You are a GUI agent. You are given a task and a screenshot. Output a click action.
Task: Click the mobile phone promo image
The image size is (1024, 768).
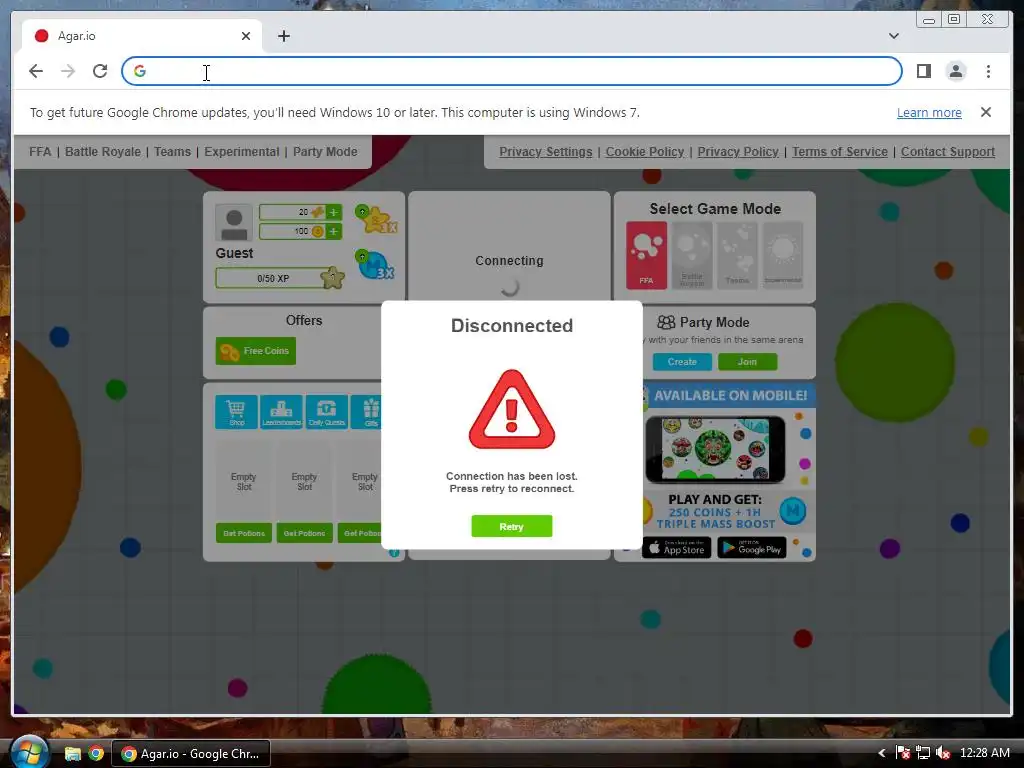click(x=715, y=449)
